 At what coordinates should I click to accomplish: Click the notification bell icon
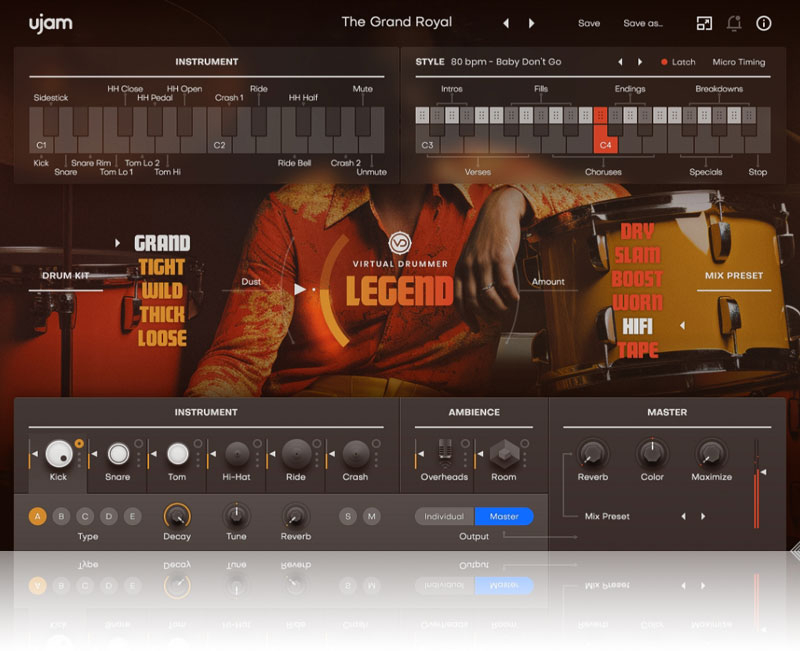coord(734,23)
